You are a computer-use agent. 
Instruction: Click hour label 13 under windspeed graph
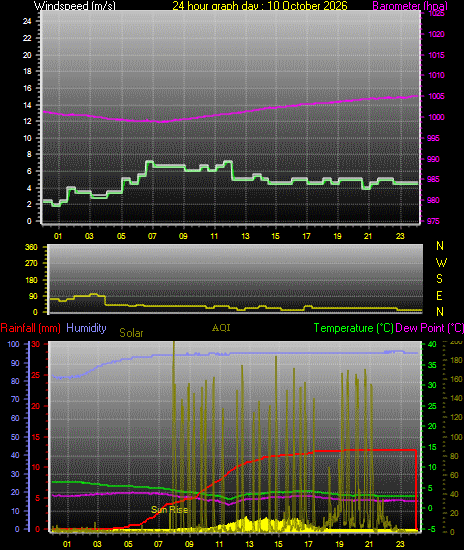[x=245, y=236]
